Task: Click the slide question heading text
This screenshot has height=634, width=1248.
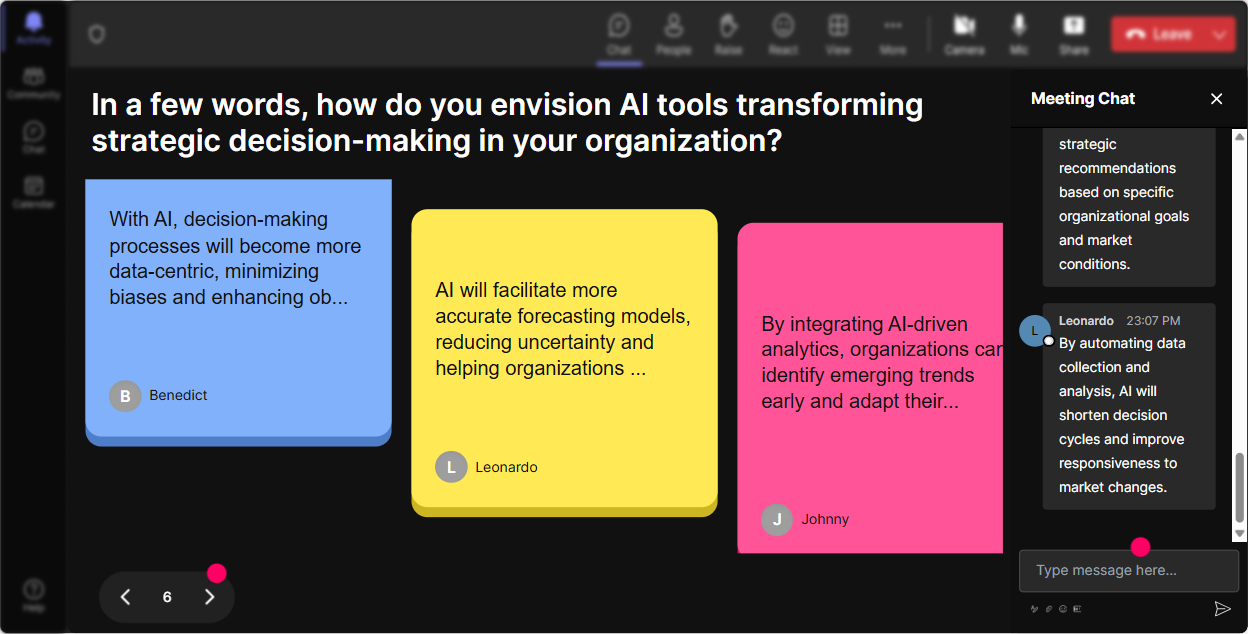Action: click(507, 122)
